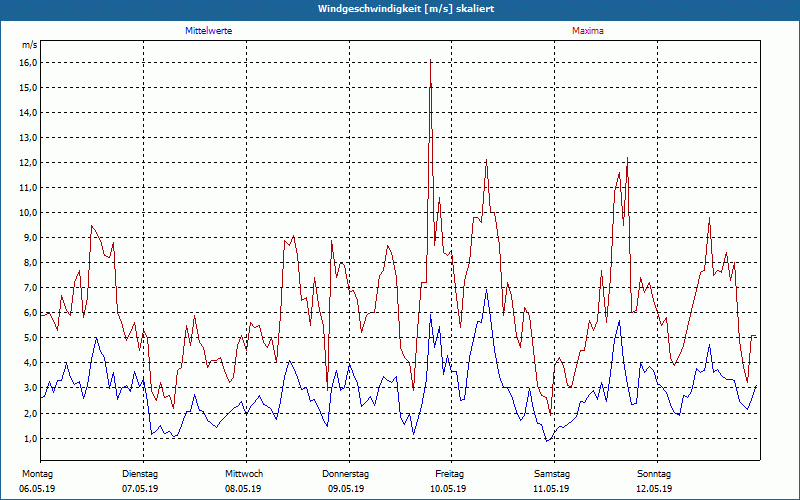The height and width of the screenshot is (500, 800).
Task: Select the 9,0 y-axis value
Action: coord(30,238)
